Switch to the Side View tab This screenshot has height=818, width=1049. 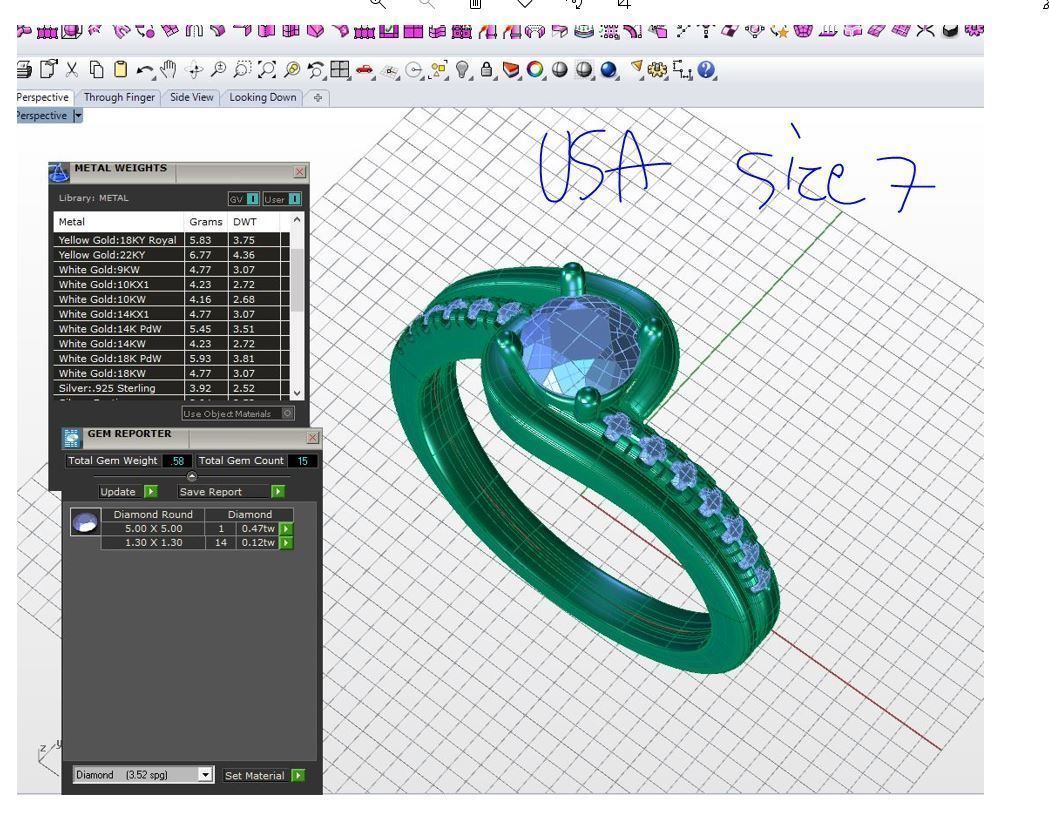point(191,97)
